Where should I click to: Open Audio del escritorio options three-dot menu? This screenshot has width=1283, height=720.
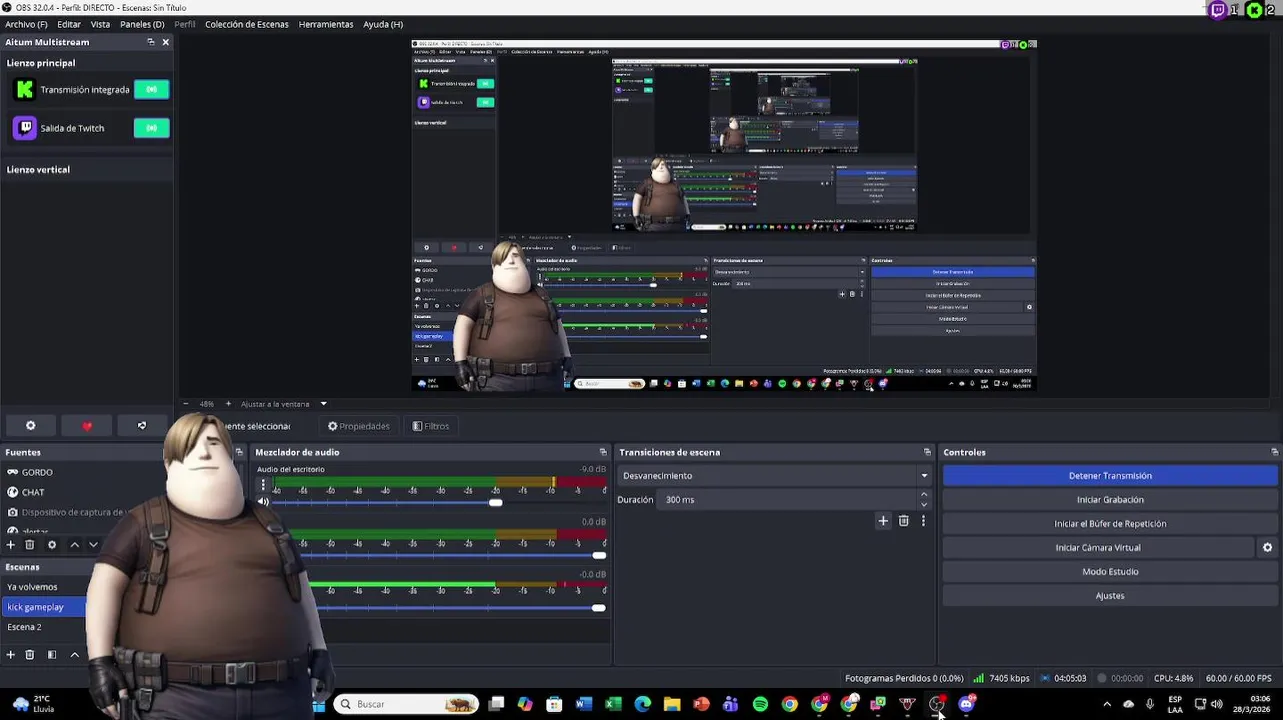coord(263,485)
